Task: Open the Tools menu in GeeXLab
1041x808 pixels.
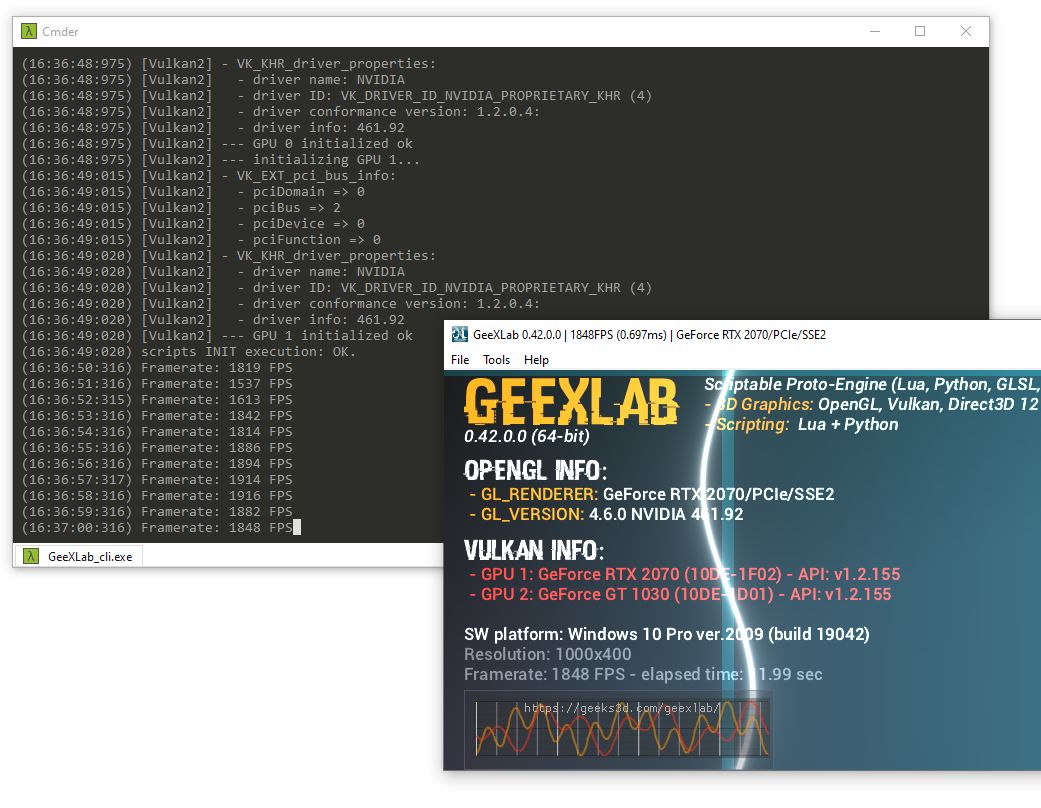Action: tap(497, 360)
